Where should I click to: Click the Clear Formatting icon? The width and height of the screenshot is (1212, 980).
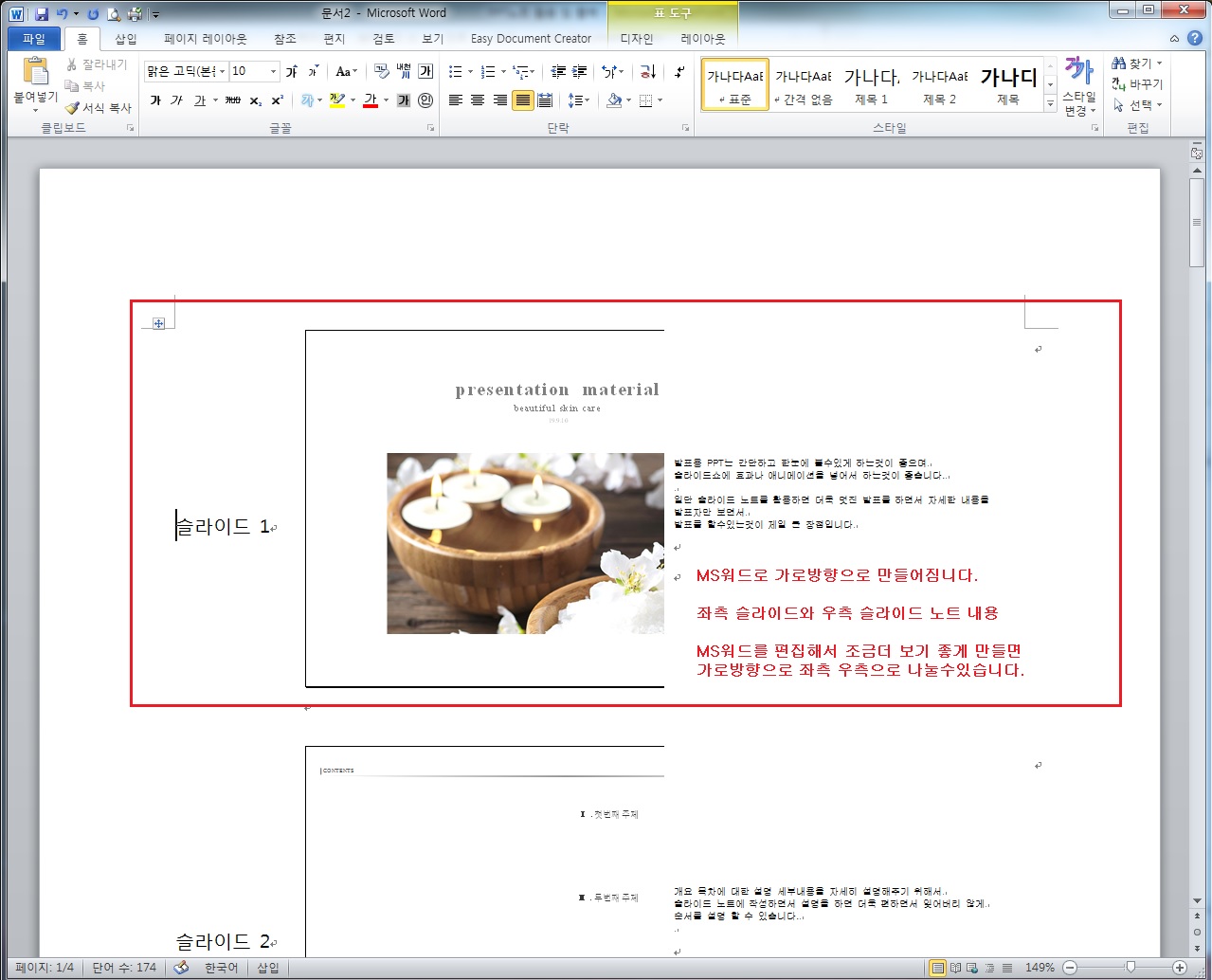point(381,72)
